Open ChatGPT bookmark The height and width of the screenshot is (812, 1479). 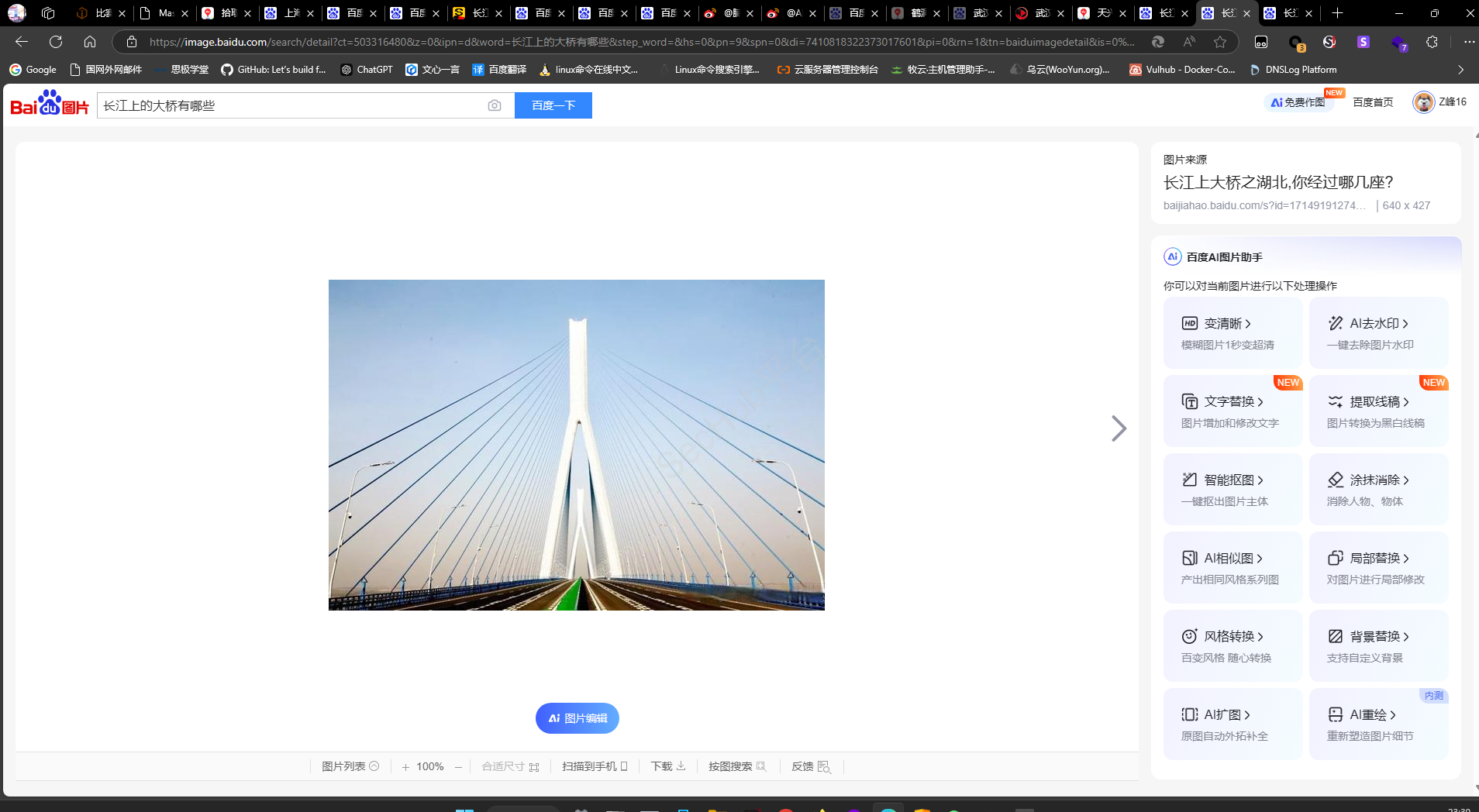367,70
